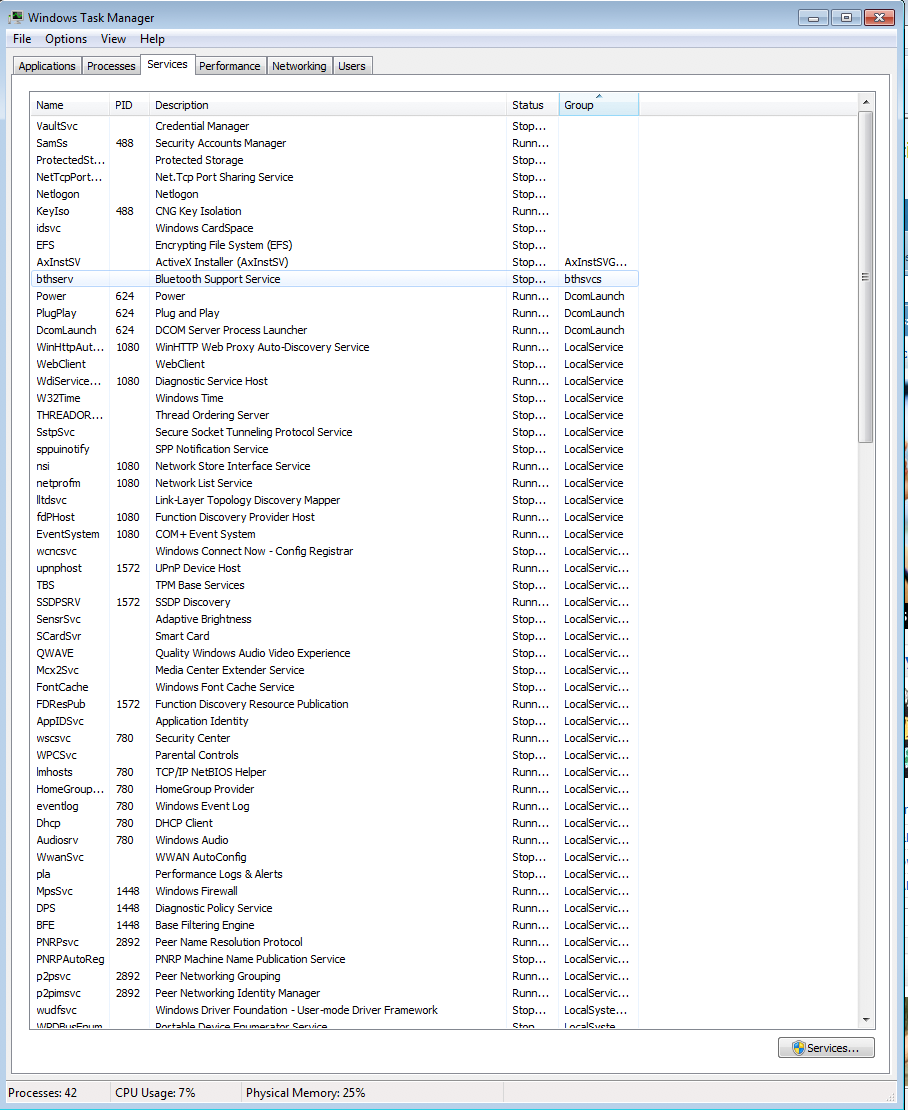Select the netprofm service row

pyautogui.click(x=335, y=483)
